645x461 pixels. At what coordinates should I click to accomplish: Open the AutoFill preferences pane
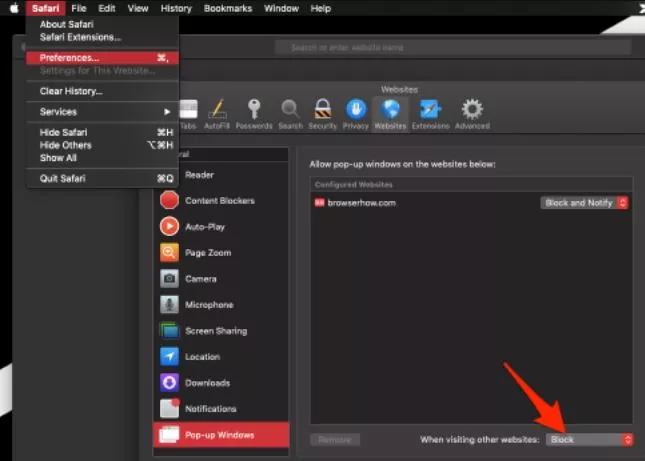click(x=217, y=115)
